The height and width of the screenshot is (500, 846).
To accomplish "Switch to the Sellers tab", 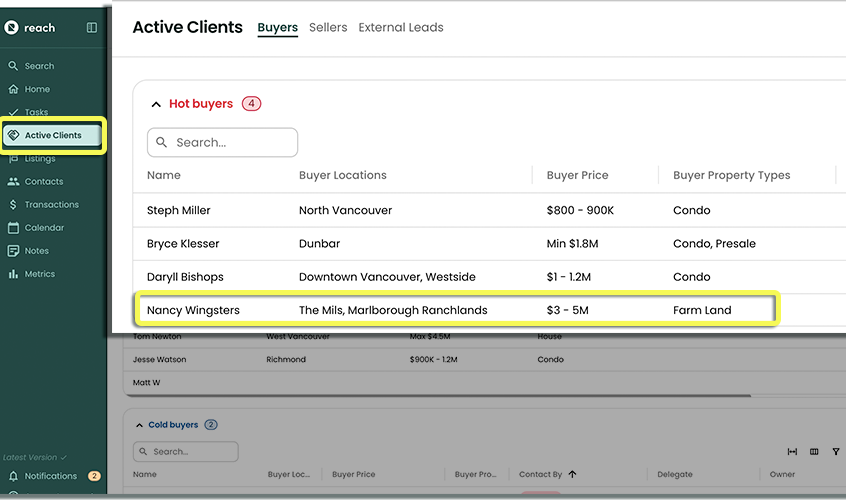I will pyautogui.click(x=328, y=28).
